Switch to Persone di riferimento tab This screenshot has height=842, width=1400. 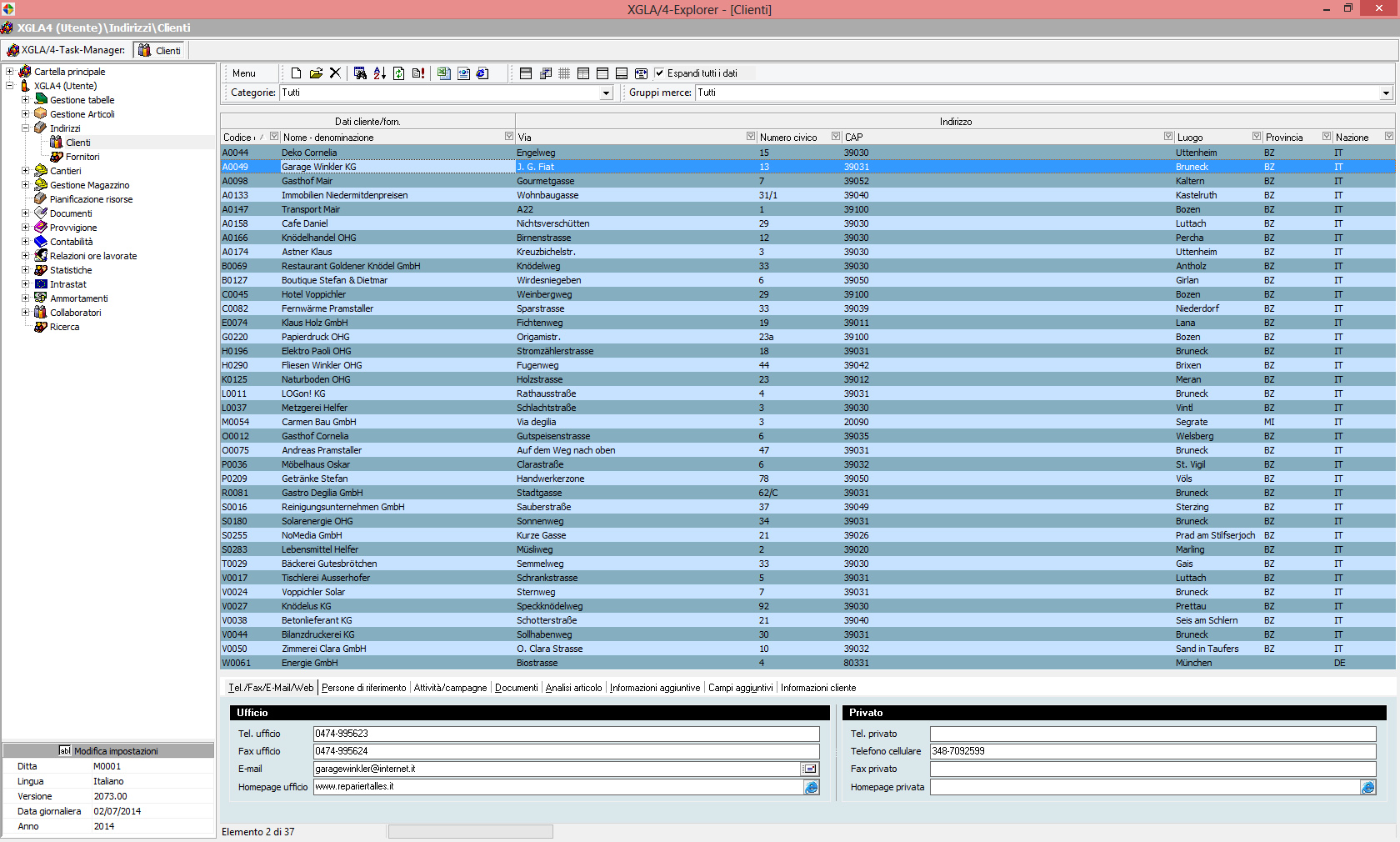364,688
